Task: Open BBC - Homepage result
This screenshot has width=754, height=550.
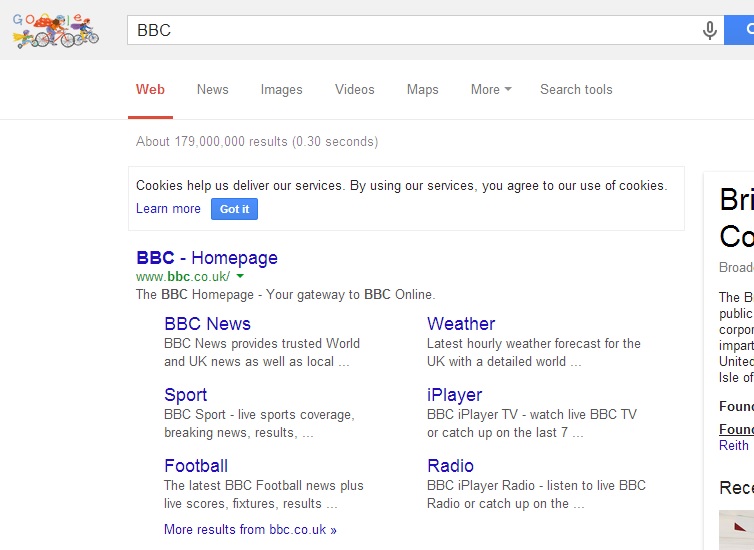Action: pos(207,258)
